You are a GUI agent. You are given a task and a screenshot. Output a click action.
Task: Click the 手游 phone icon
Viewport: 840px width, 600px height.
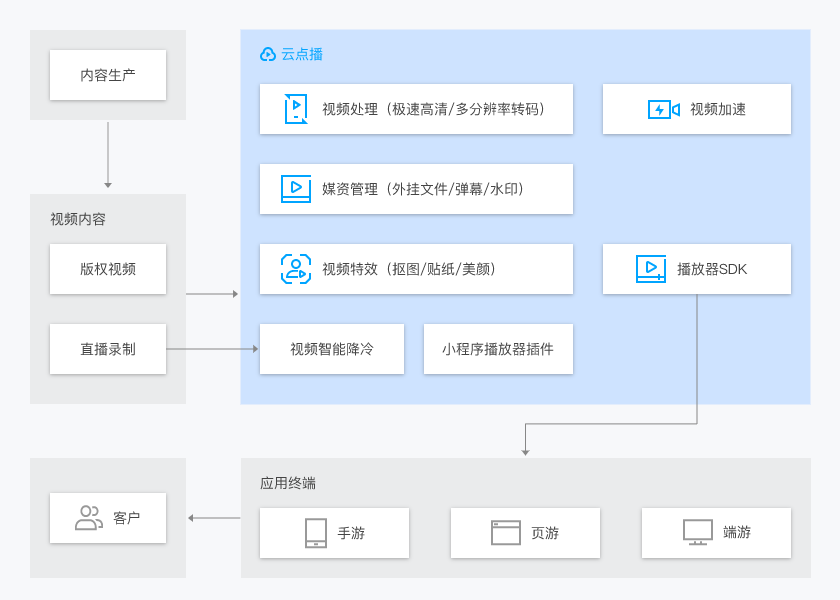click(x=315, y=533)
